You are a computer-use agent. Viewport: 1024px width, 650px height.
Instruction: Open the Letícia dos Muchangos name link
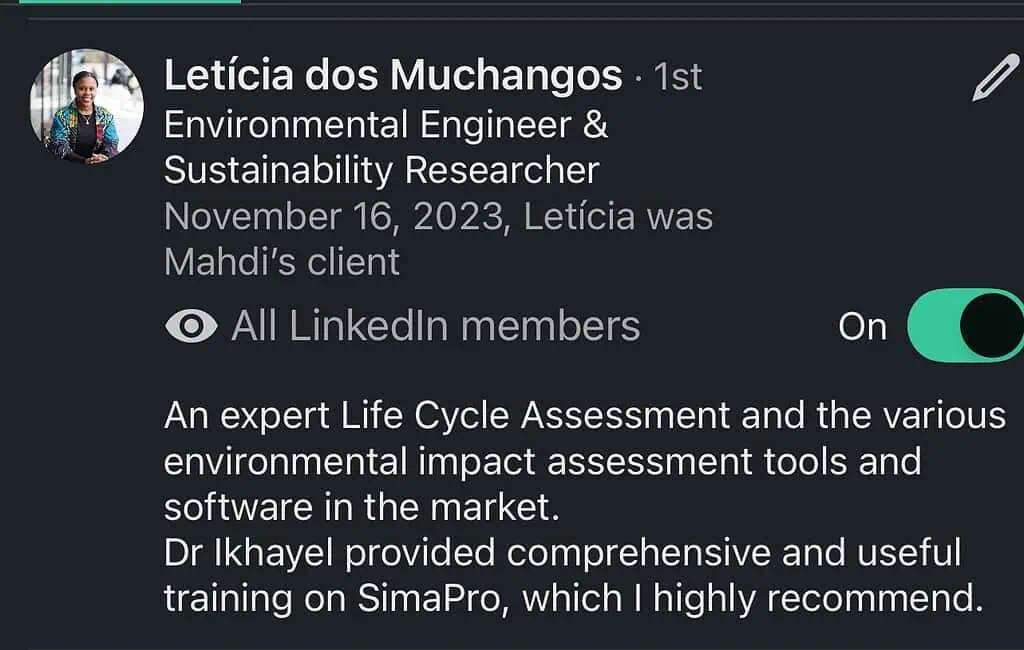(393, 75)
